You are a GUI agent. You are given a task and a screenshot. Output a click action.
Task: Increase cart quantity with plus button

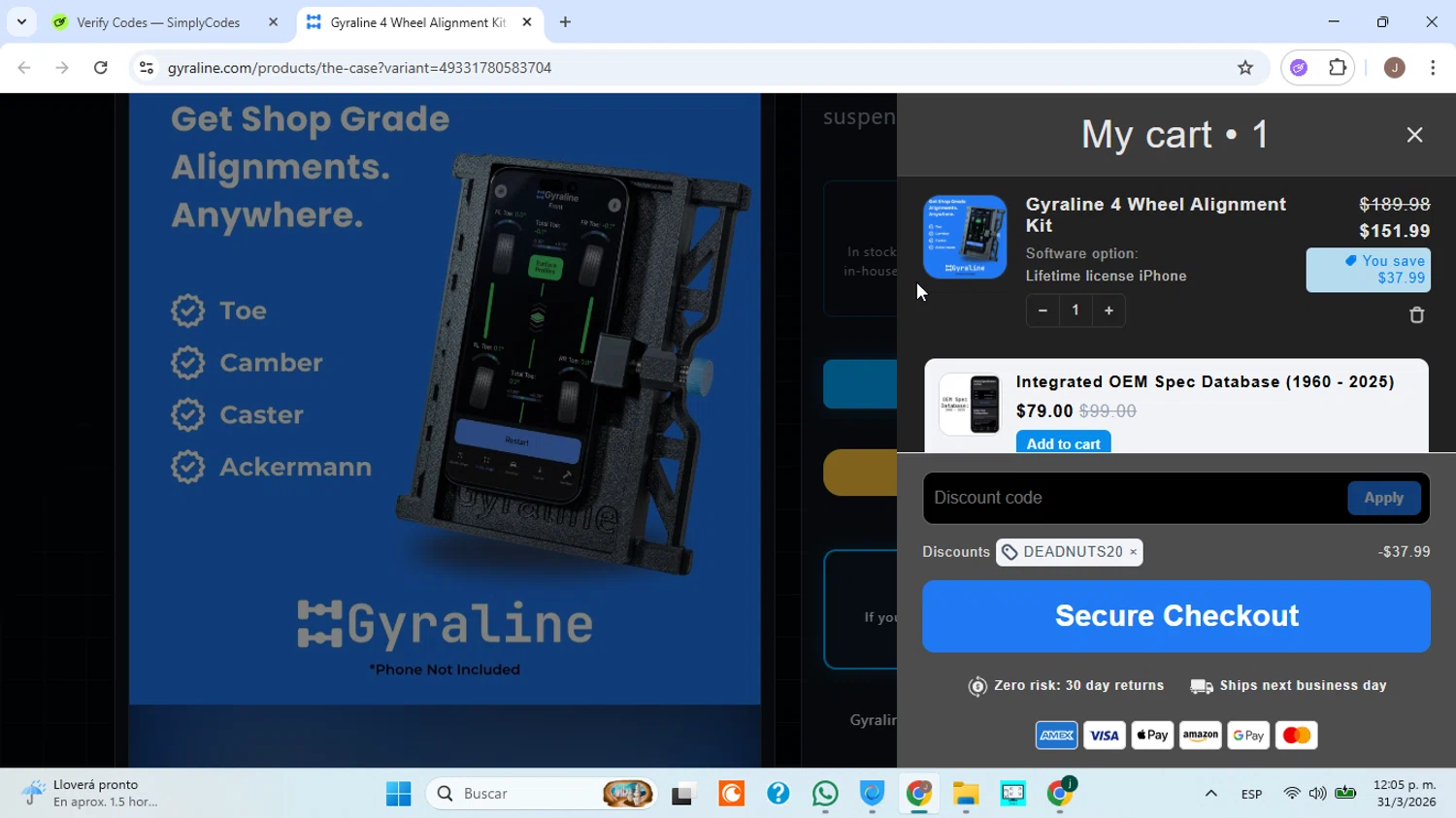click(1109, 311)
